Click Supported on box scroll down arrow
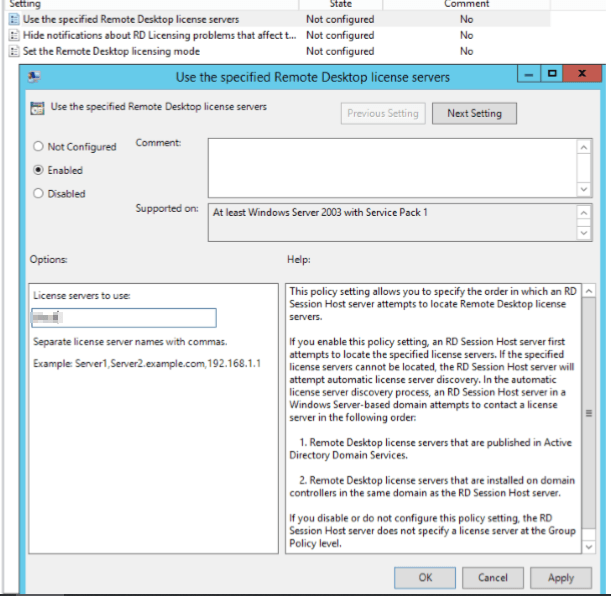This screenshot has width=611, height=596. pyautogui.click(x=584, y=233)
